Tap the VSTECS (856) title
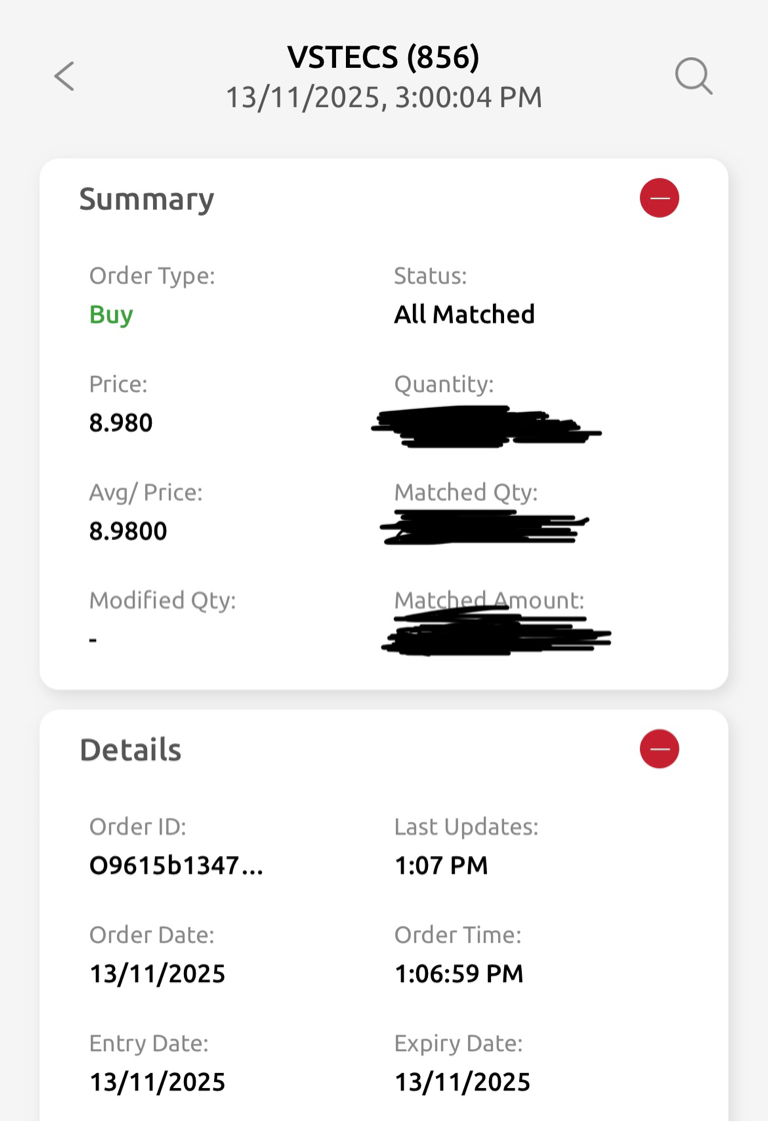 [x=383, y=58]
